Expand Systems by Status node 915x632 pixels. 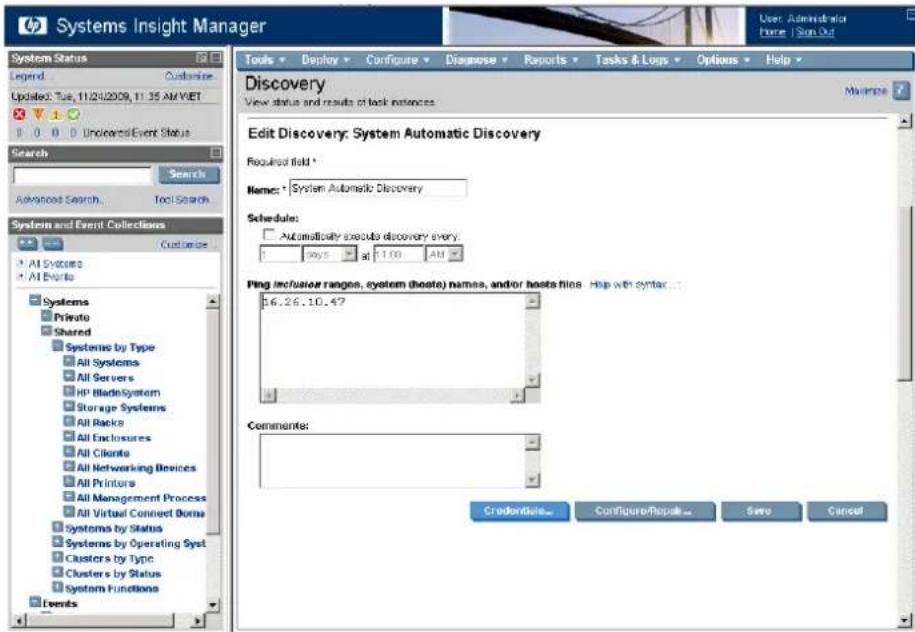coord(58,528)
